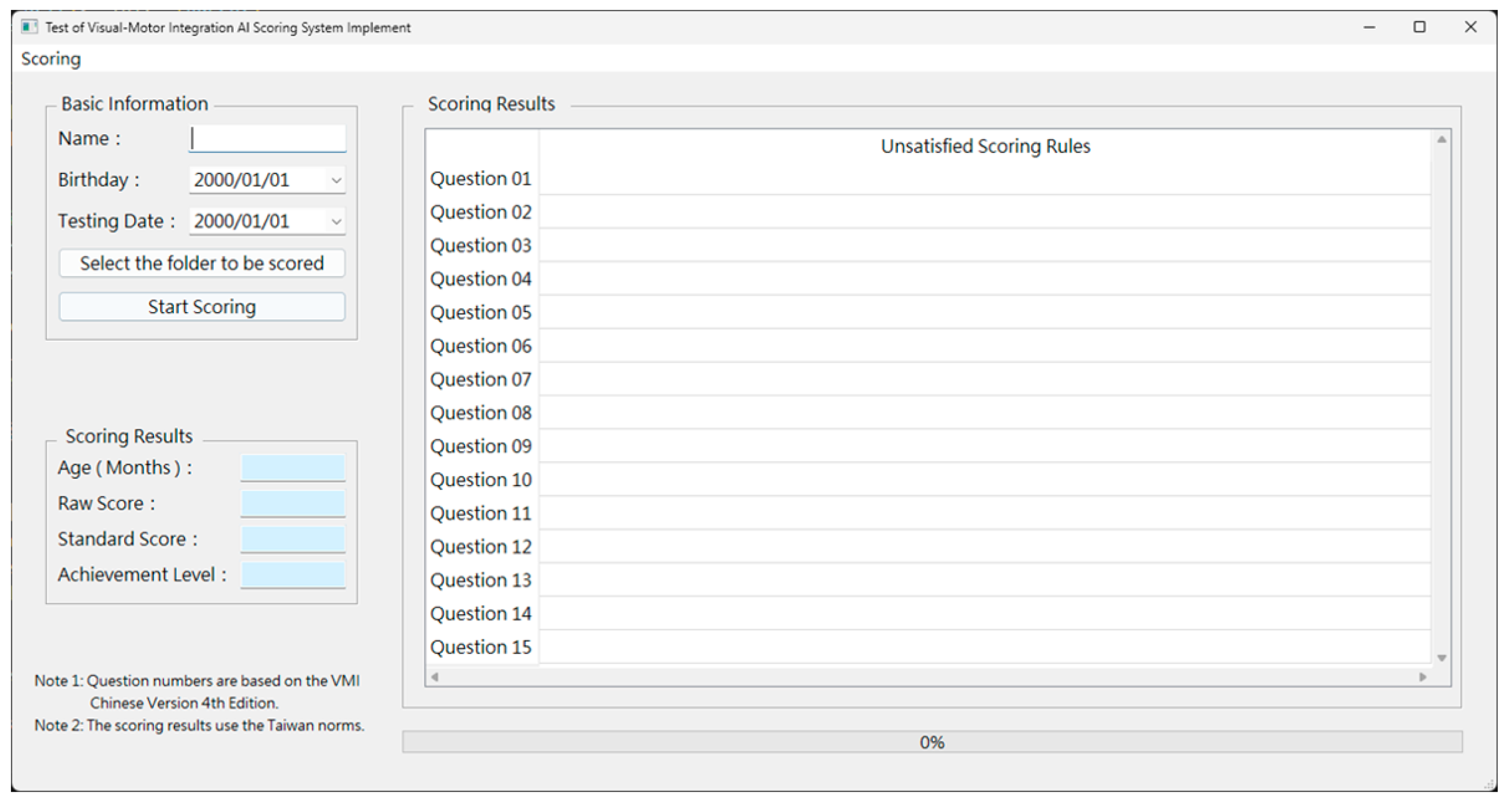Click the Age (Months) result field
Viewport: 1512px width, 807px height.
tap(292, 468)
